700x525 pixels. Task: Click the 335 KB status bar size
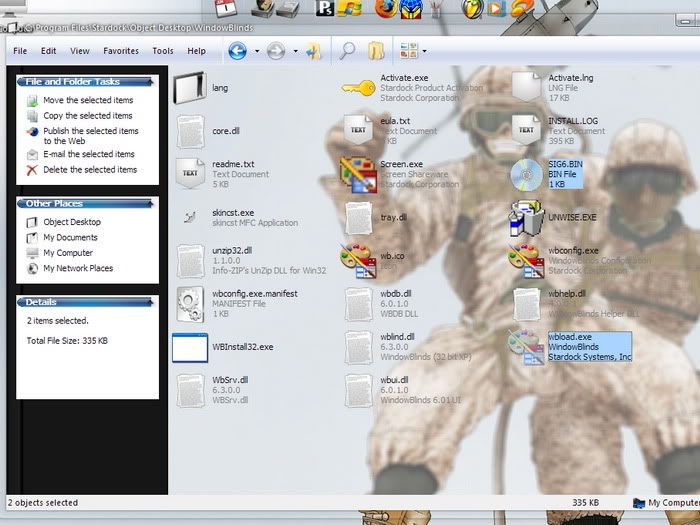click(585, 503)
